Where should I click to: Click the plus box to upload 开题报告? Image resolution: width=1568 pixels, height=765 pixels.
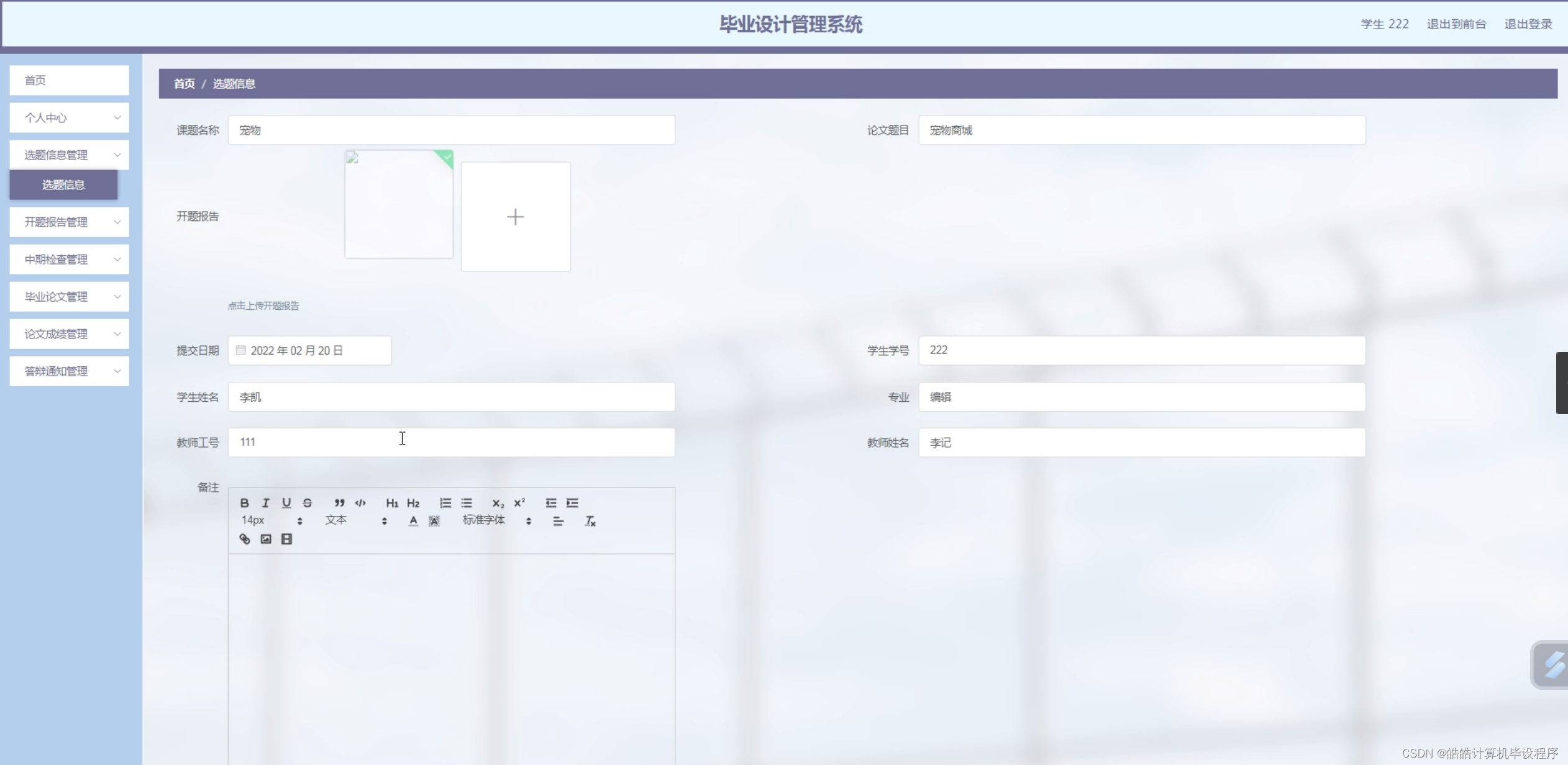(x=516, y=217)
